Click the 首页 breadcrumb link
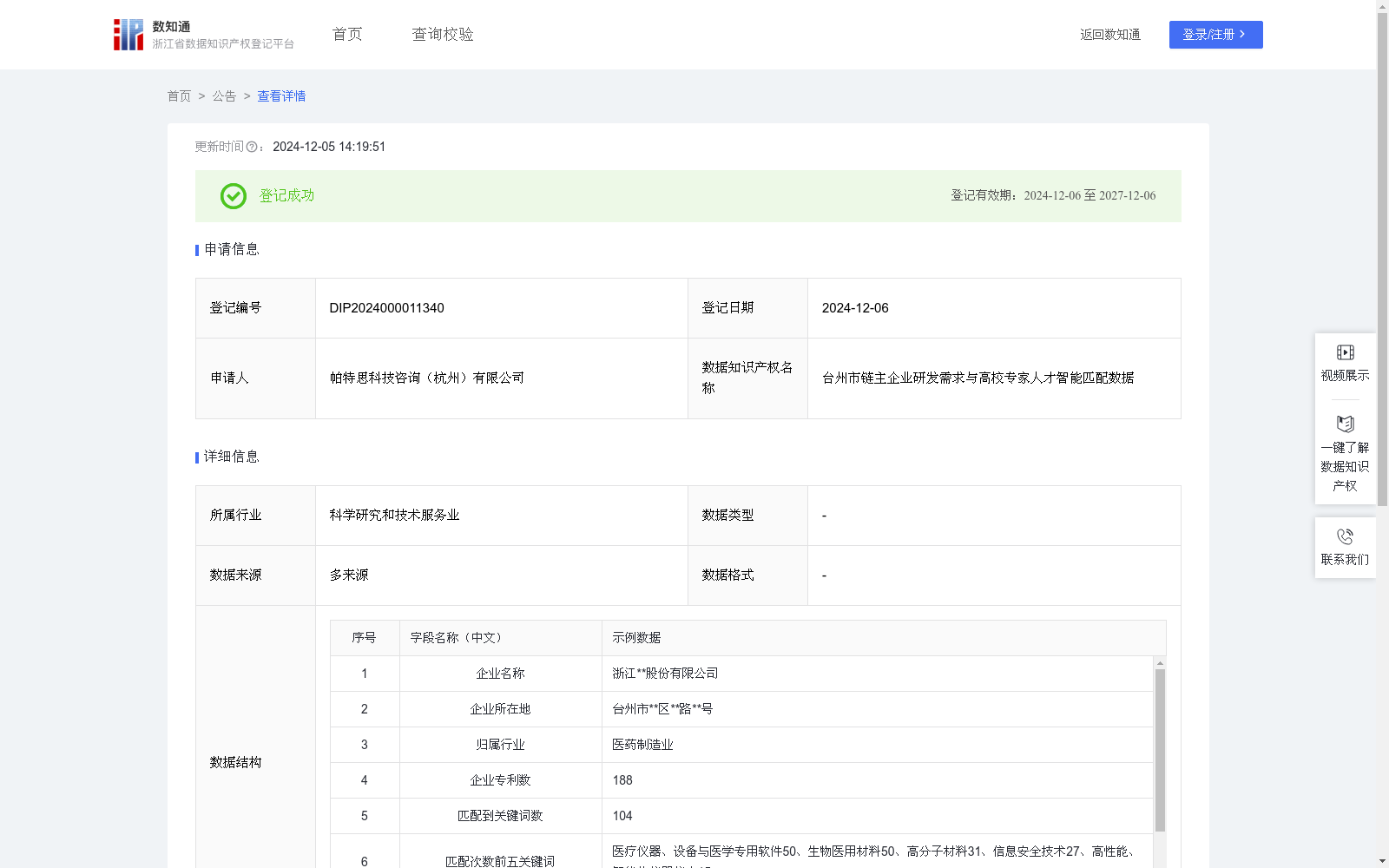The image size is (1389, 868). coord(179,96)
